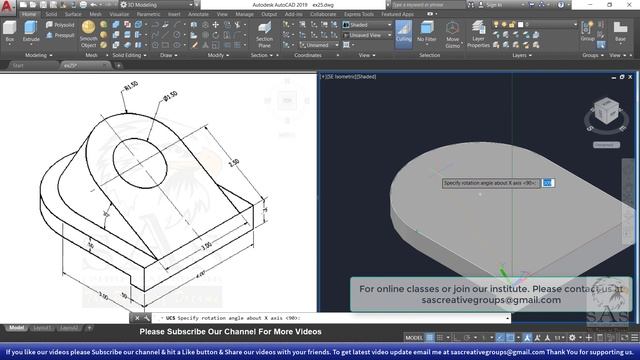This screenshot has width=640, height=360.
Task: Switch to Layout1 tab
Action: 42,328
